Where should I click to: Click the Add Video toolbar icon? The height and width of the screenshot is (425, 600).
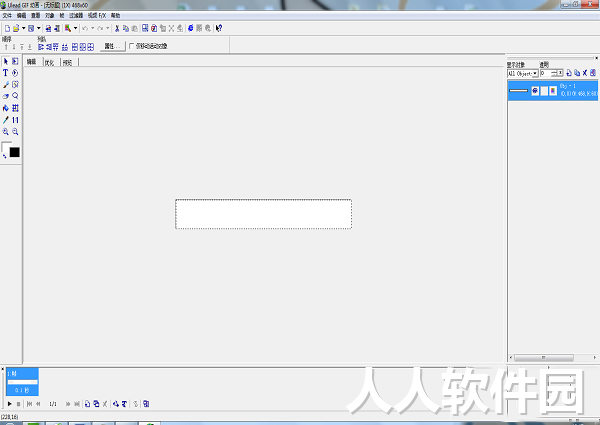(x=57, y=28)
